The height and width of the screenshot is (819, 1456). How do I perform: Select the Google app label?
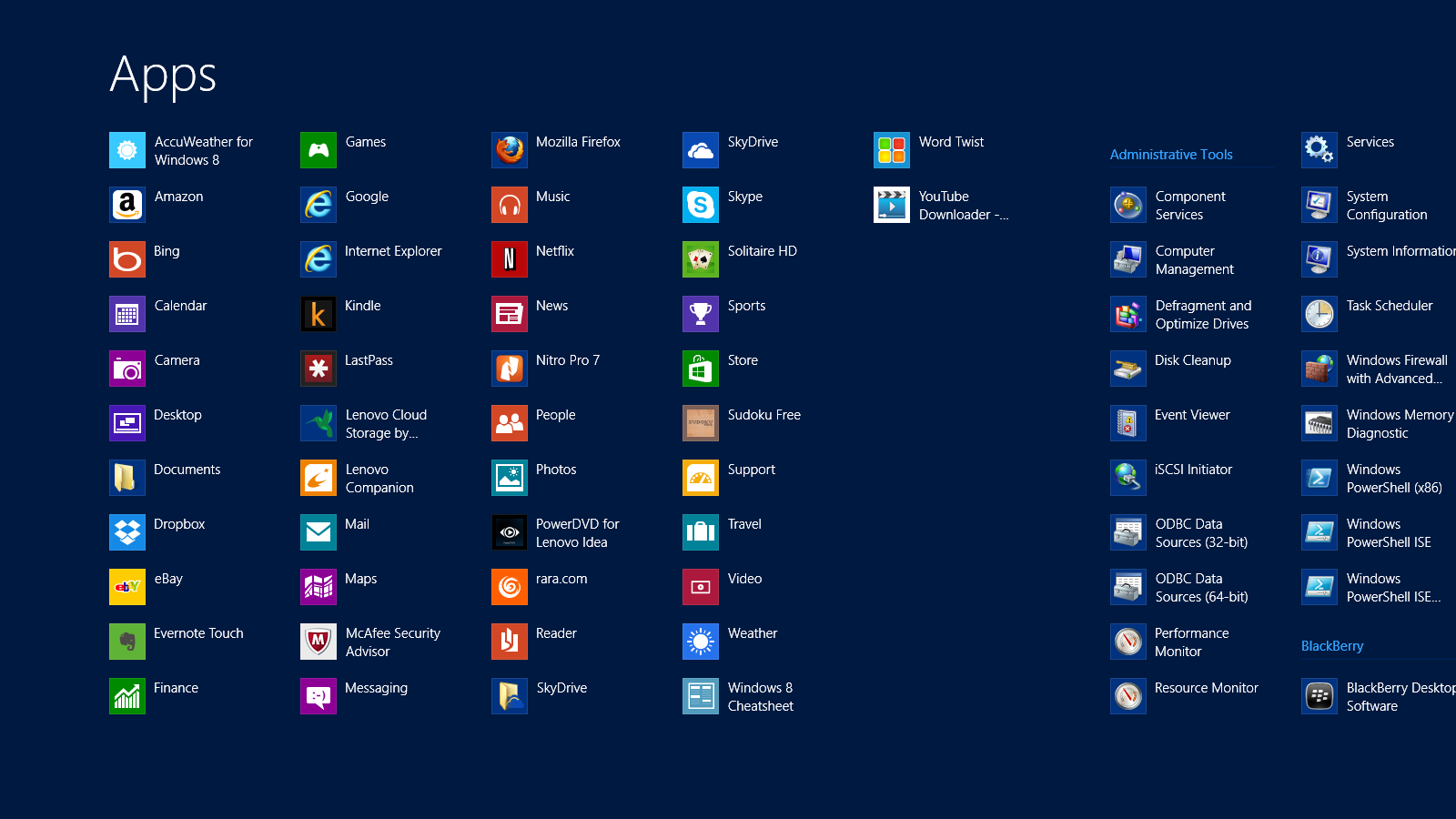[367, 197]
